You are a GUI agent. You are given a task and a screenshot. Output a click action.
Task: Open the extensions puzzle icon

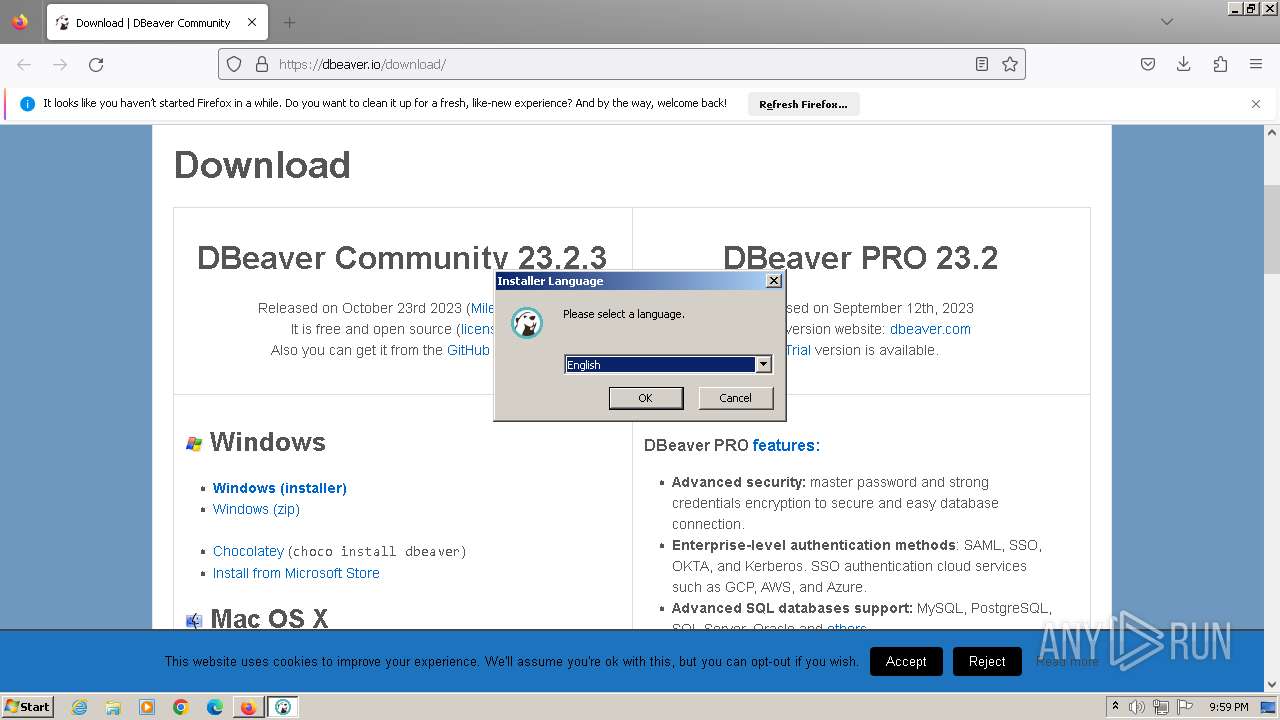pos(1220,64)
